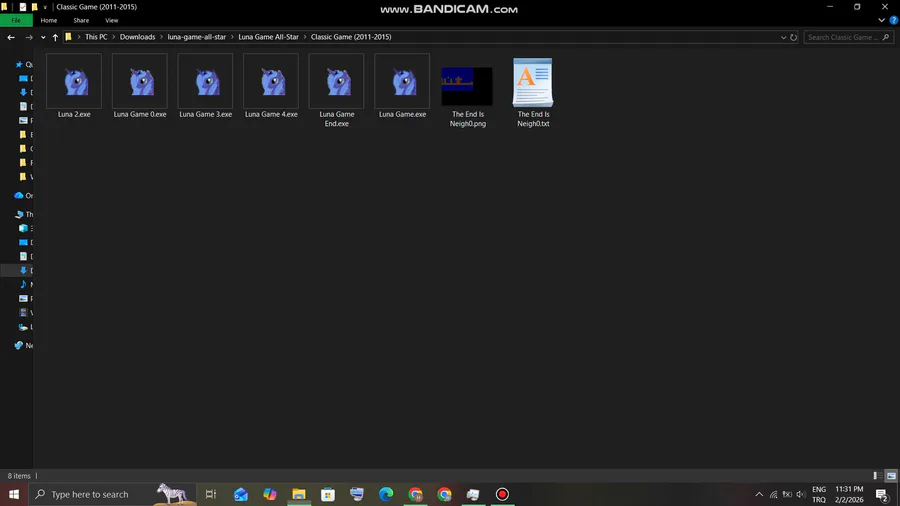Open Microsoft Edge from the taskbar

pos(386,494)
